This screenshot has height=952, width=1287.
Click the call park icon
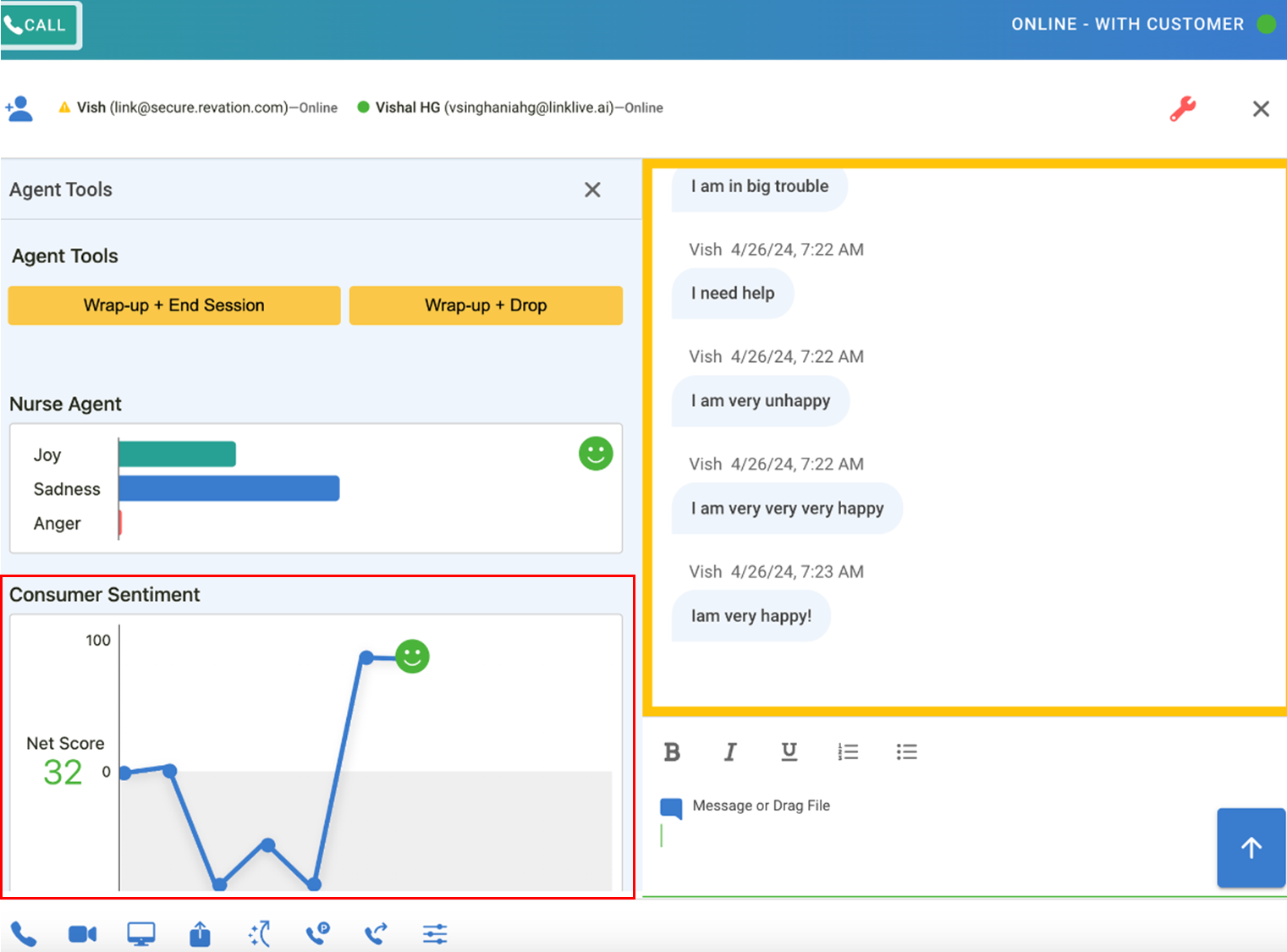click(317, 933)
